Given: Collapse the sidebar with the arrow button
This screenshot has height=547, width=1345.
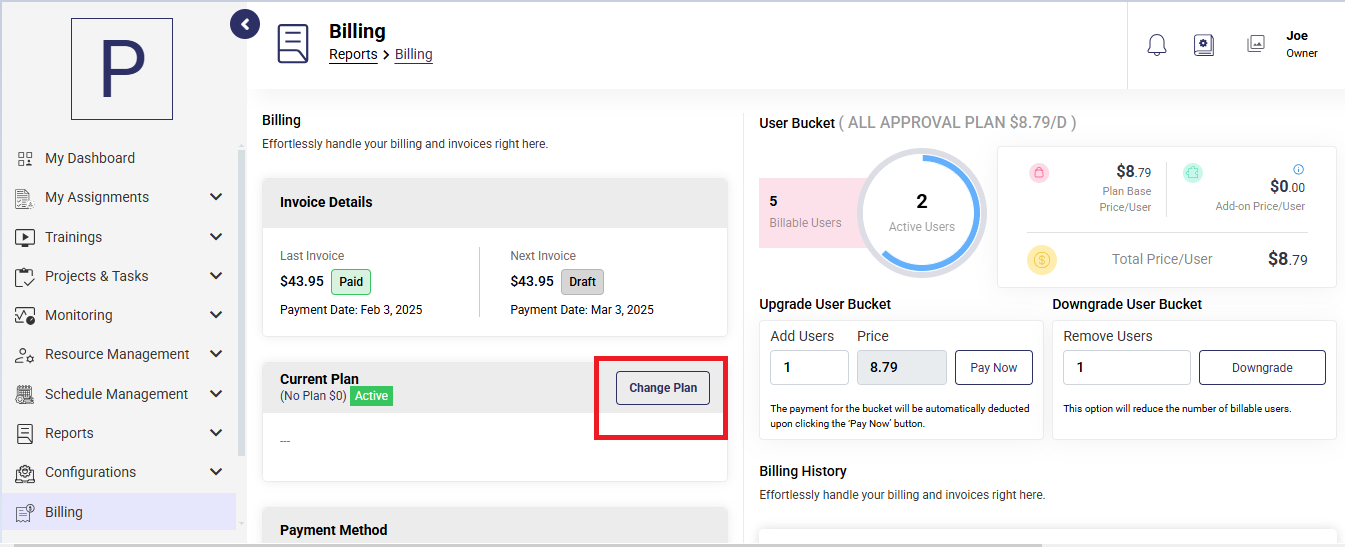Looking at the screenshot, I should point(245,23).
